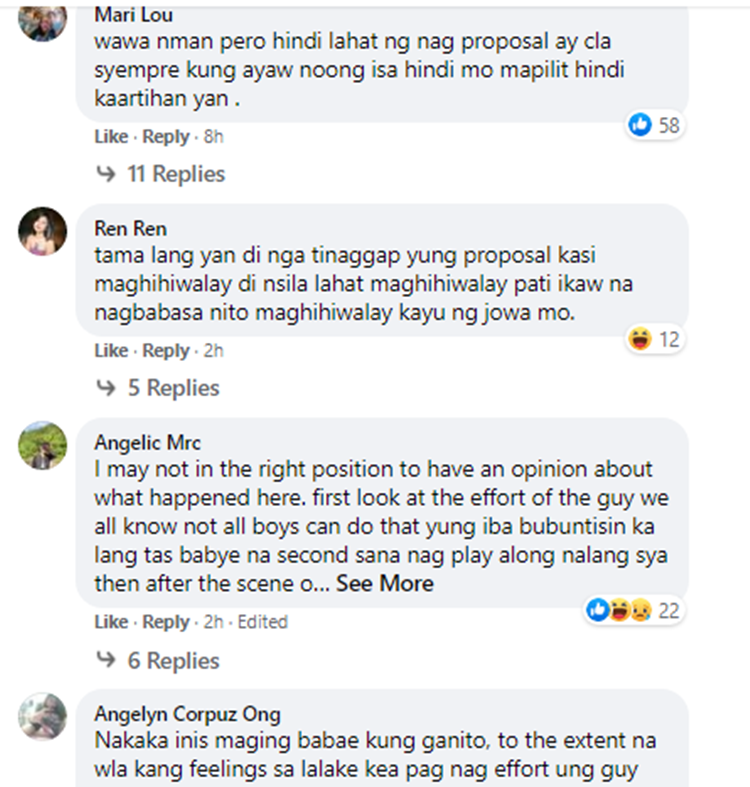The width and height of the screenshot is (750, 787).
Task: Like Angelic Mrc's comment
Action: [x=111, y=622]
